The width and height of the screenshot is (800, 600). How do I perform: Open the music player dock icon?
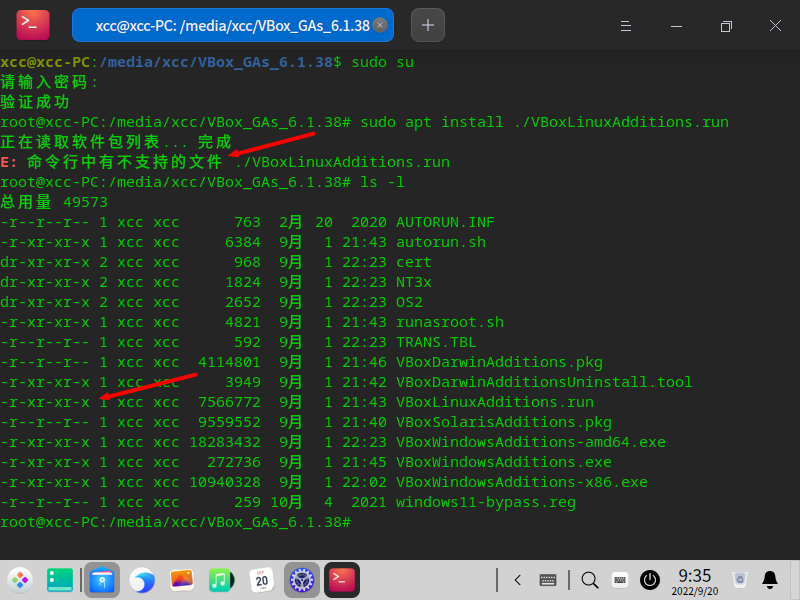tap(221, 580)
